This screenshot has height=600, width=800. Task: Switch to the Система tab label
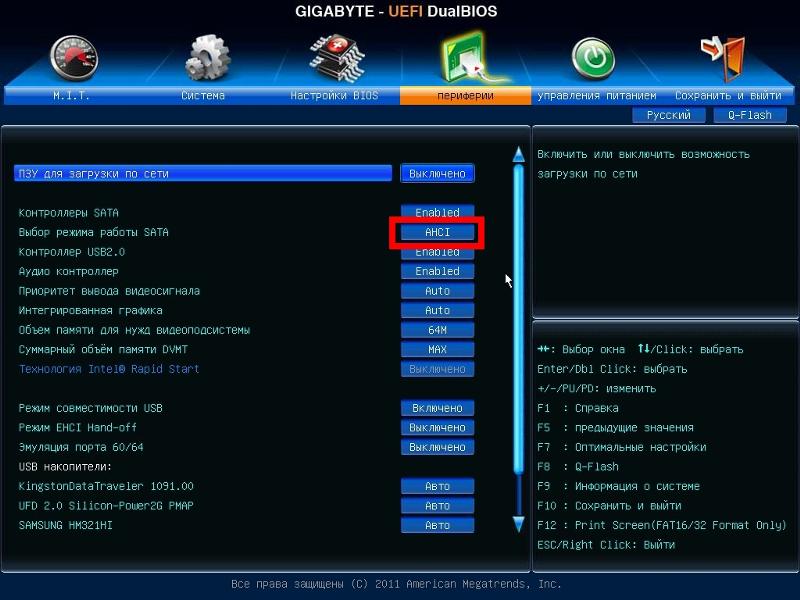click(203, 95)
